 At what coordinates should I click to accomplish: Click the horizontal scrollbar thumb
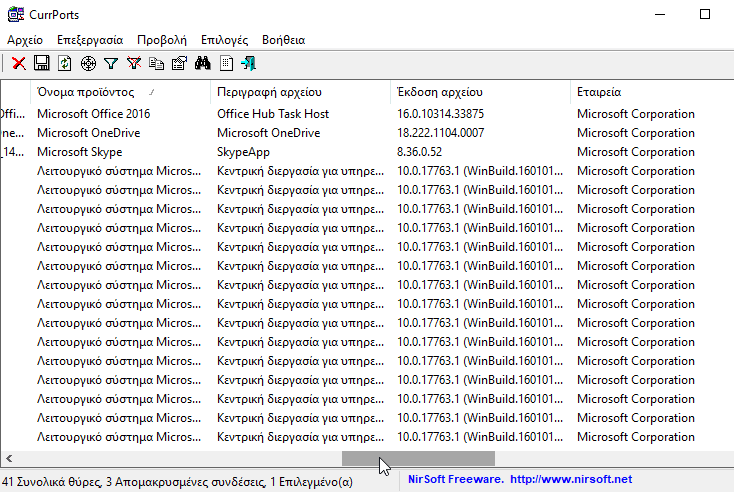pos(419,458)
